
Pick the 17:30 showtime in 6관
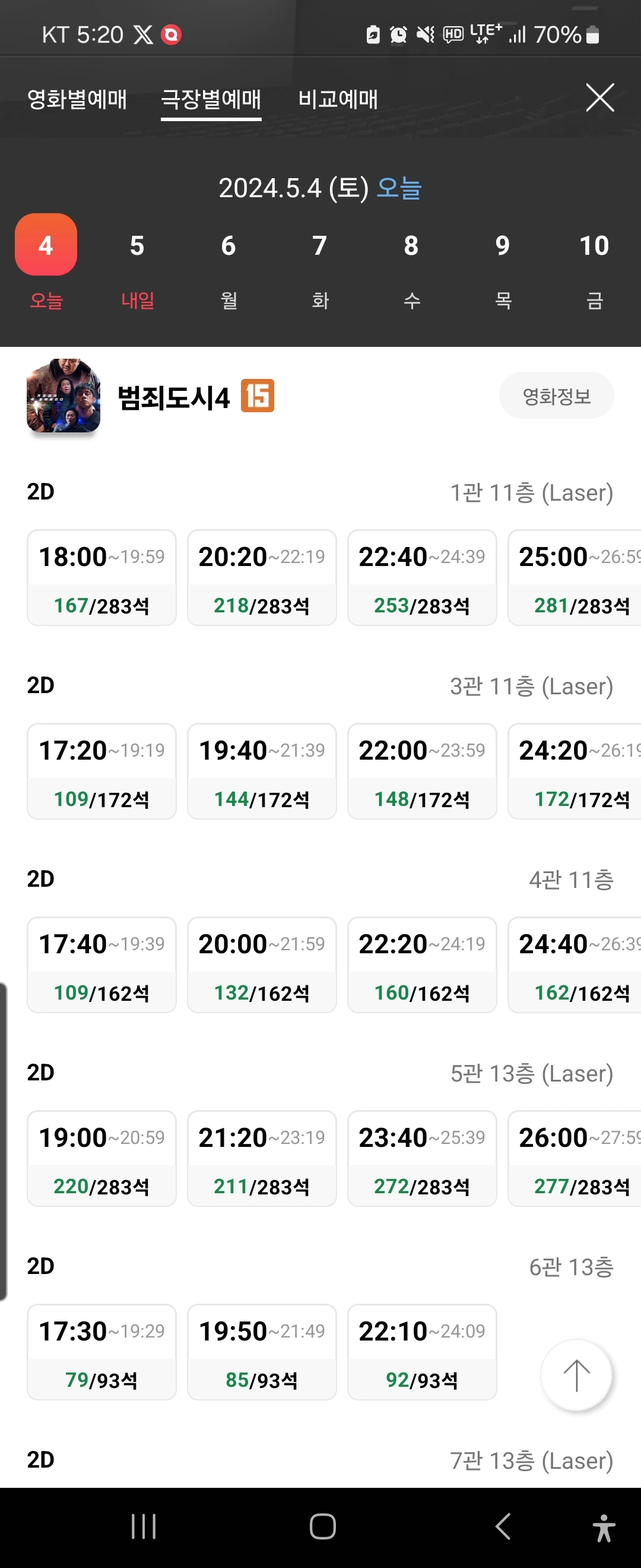click(x=101, y=1351)
